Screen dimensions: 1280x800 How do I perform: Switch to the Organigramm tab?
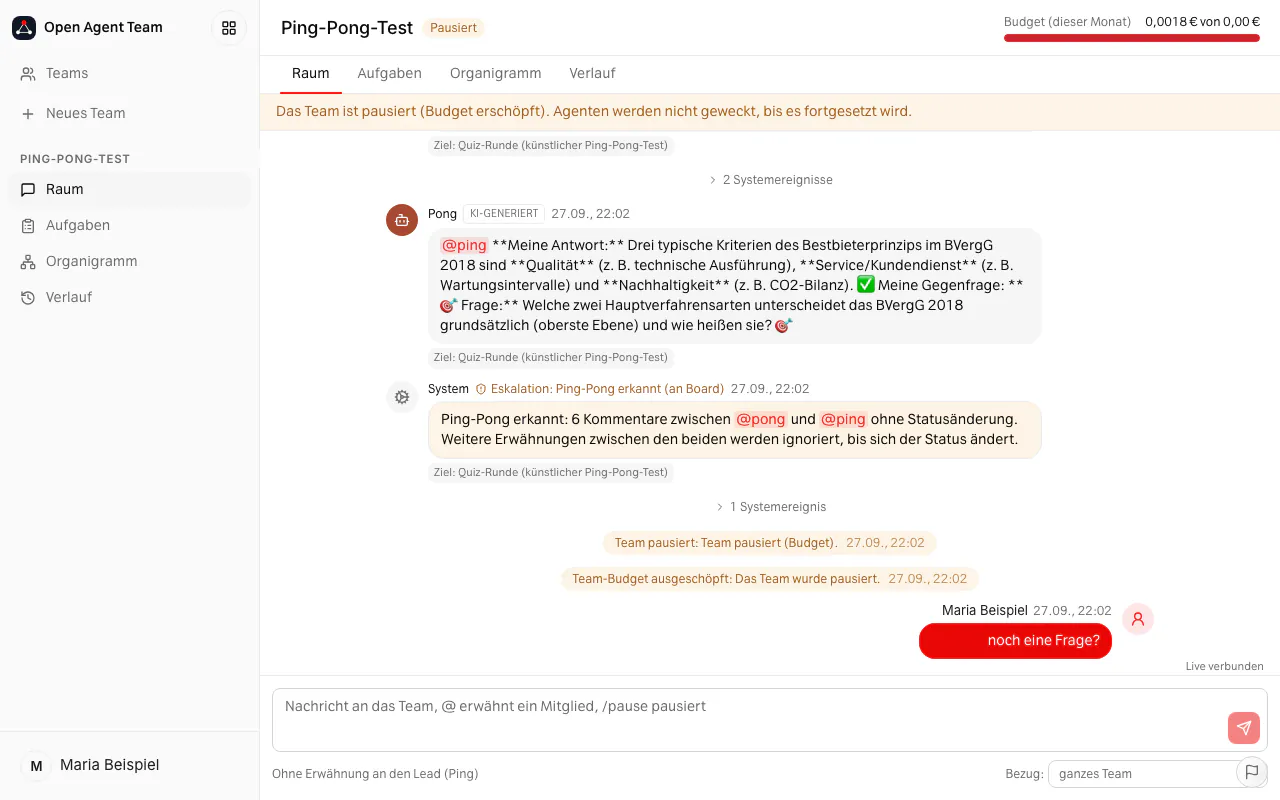(496, 73)
